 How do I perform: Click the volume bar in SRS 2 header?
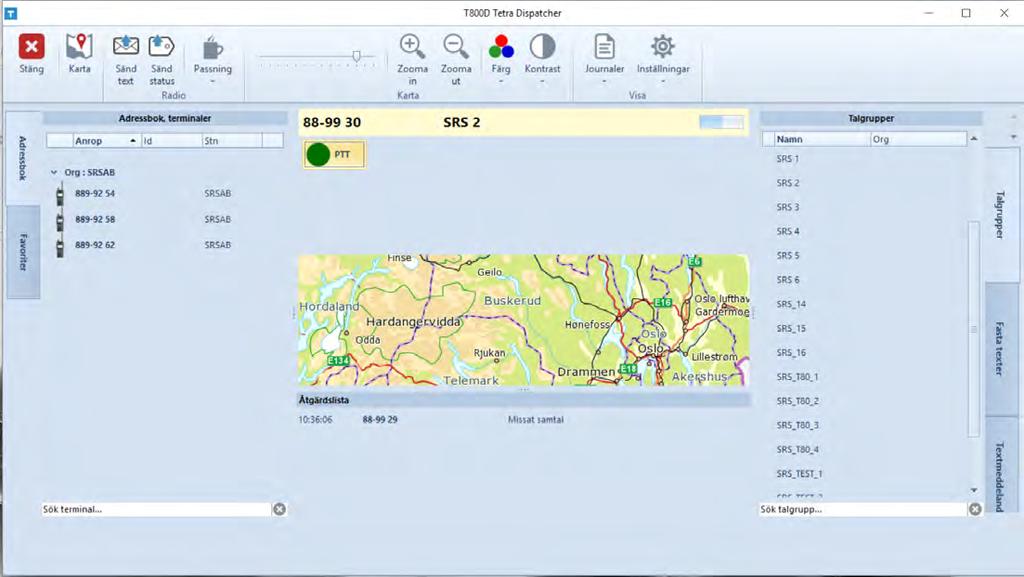(721, 122)
